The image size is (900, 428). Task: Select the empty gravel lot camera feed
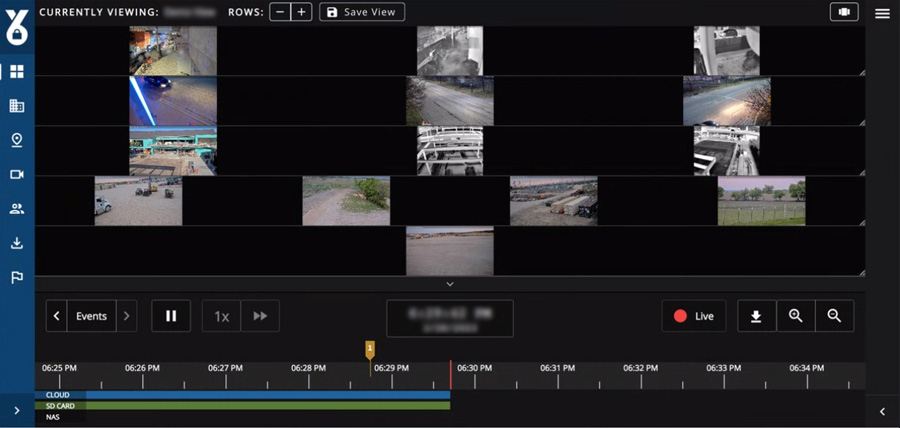pos(450,251)
